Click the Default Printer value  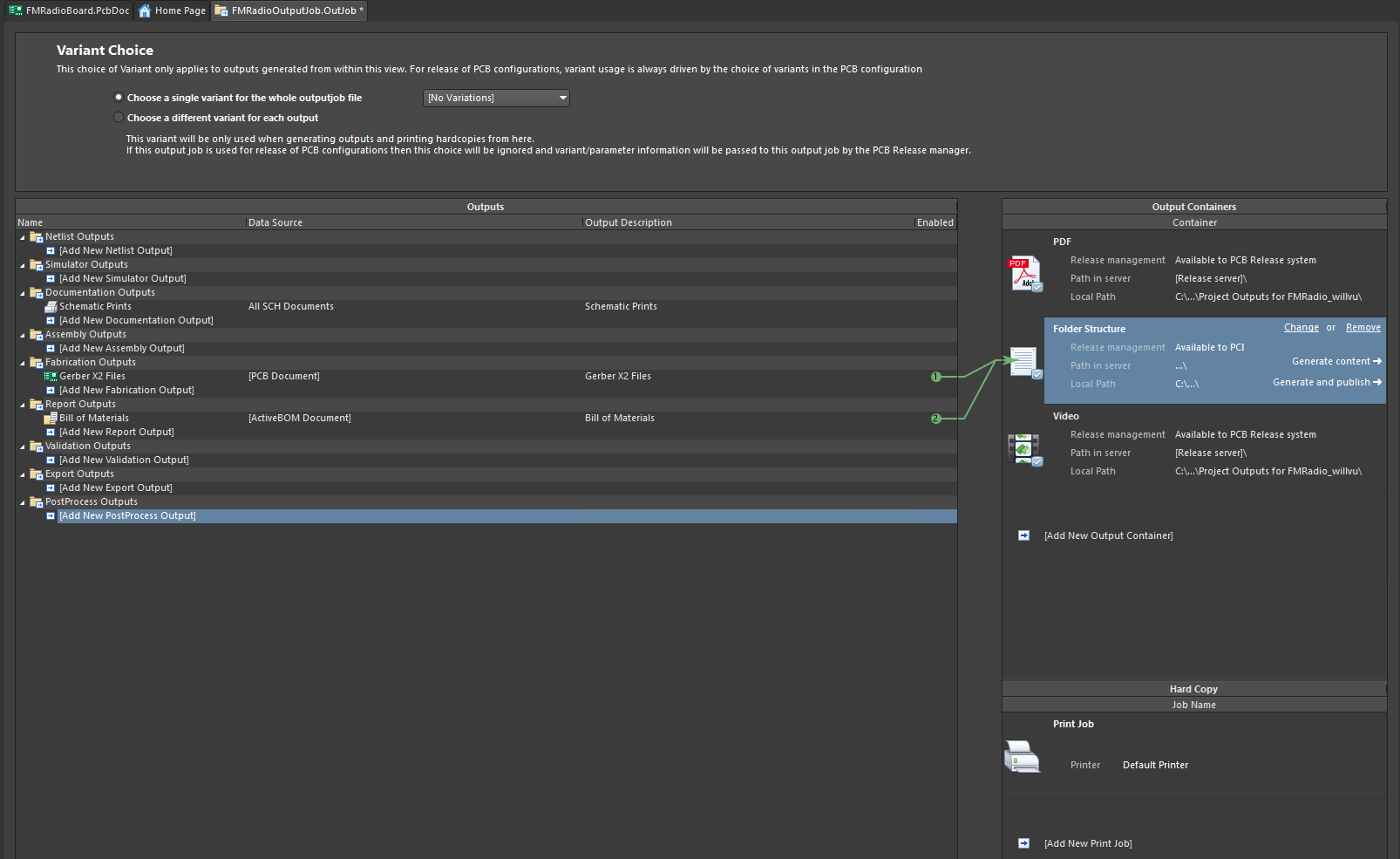1155,765
